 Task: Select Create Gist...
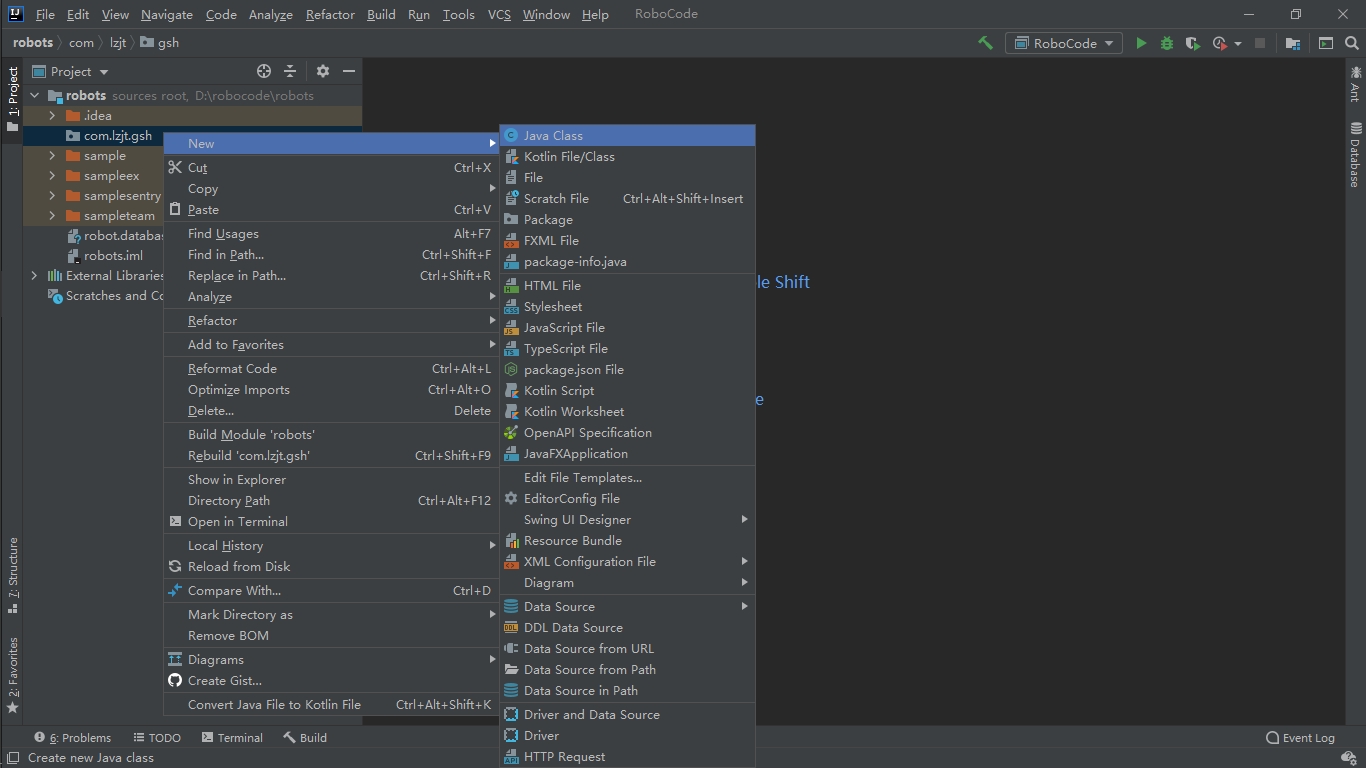click(331, 680)
